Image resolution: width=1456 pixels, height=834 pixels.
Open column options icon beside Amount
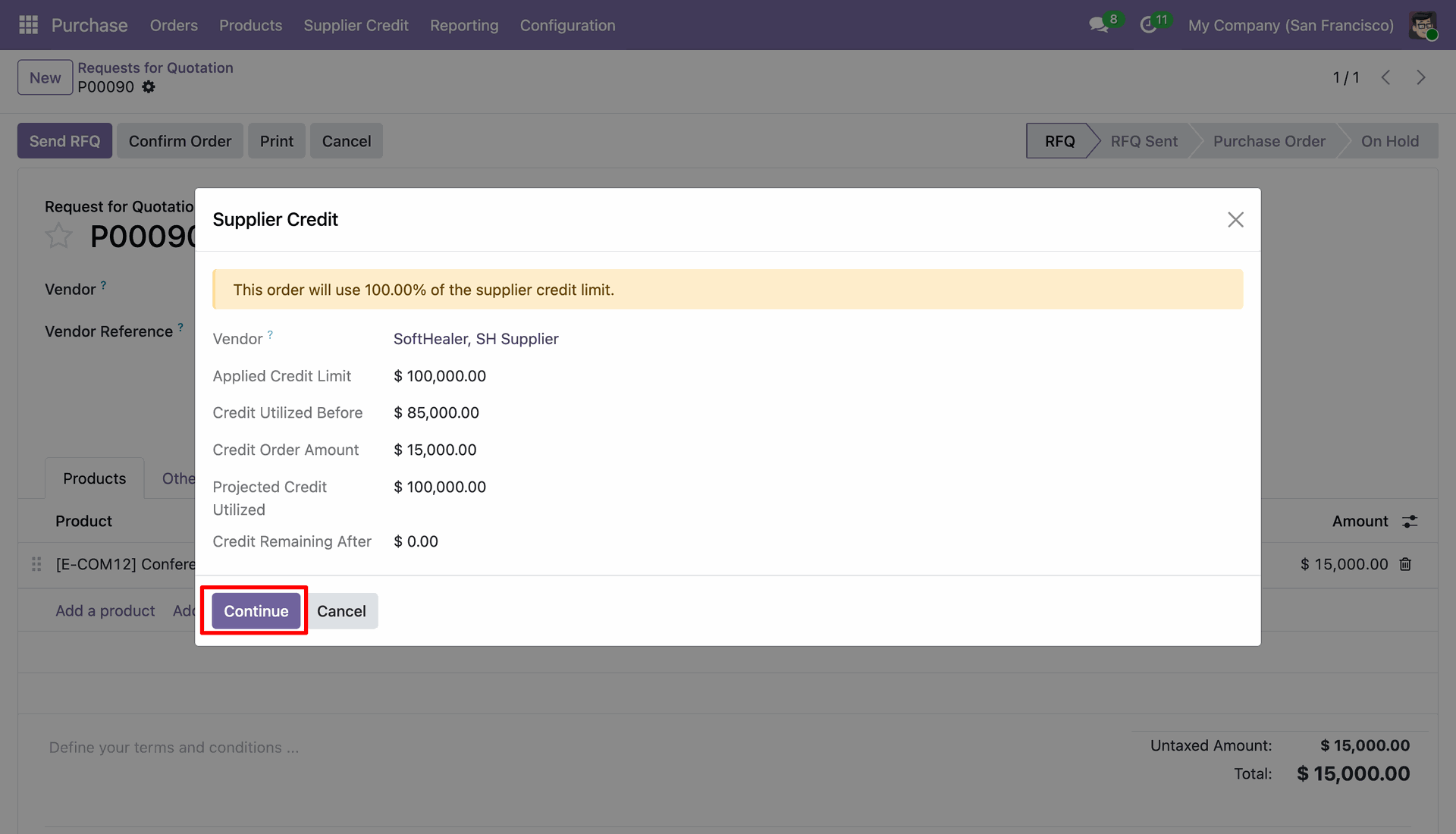click(1410, 522)
